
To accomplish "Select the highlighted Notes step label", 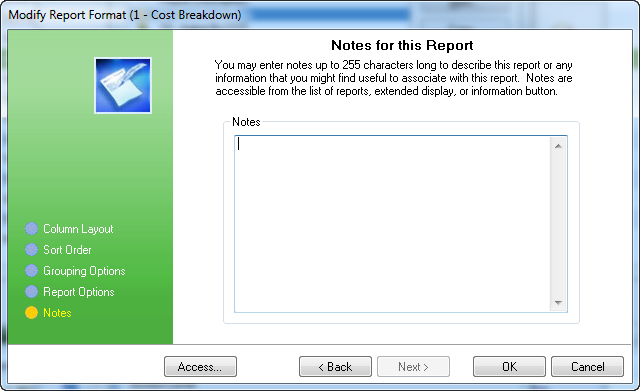I will coord(57,313).
